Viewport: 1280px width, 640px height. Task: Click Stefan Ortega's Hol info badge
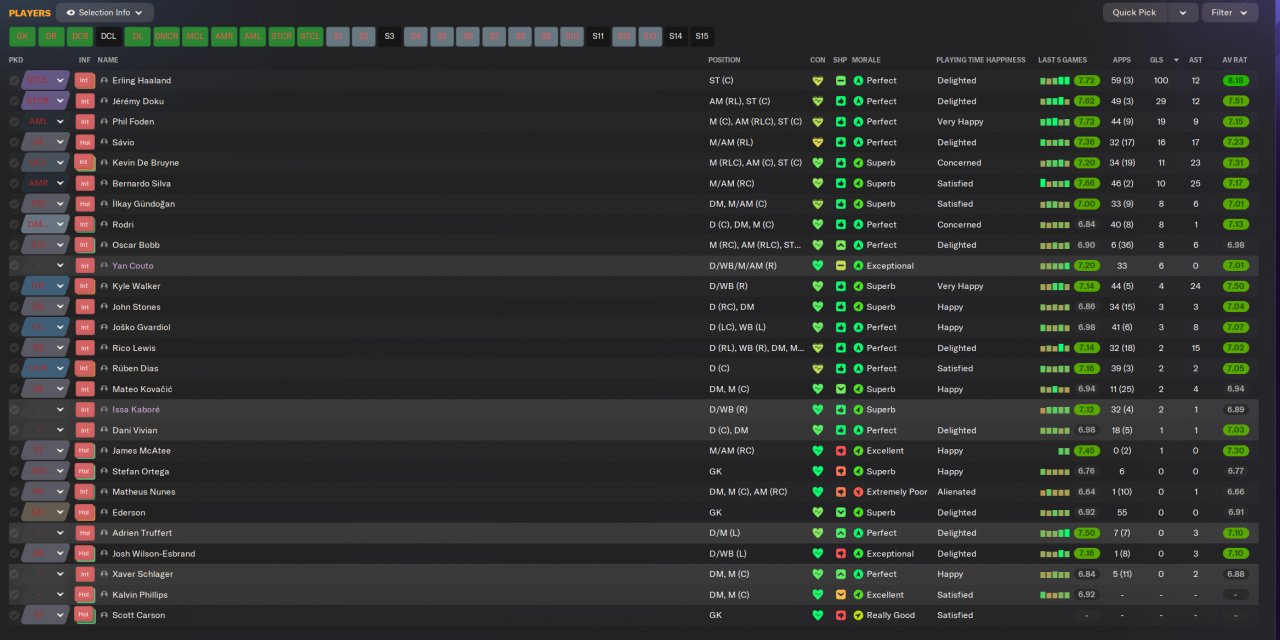pyautogui.click(x=84, y=471)
